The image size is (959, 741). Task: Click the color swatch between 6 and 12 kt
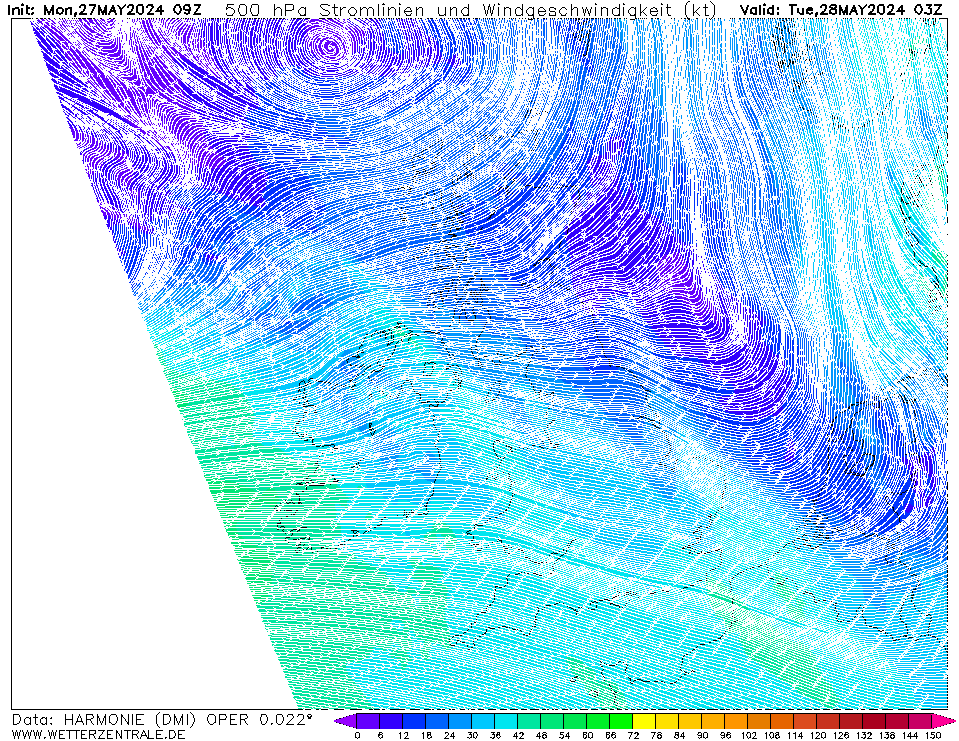coord(392,721)
